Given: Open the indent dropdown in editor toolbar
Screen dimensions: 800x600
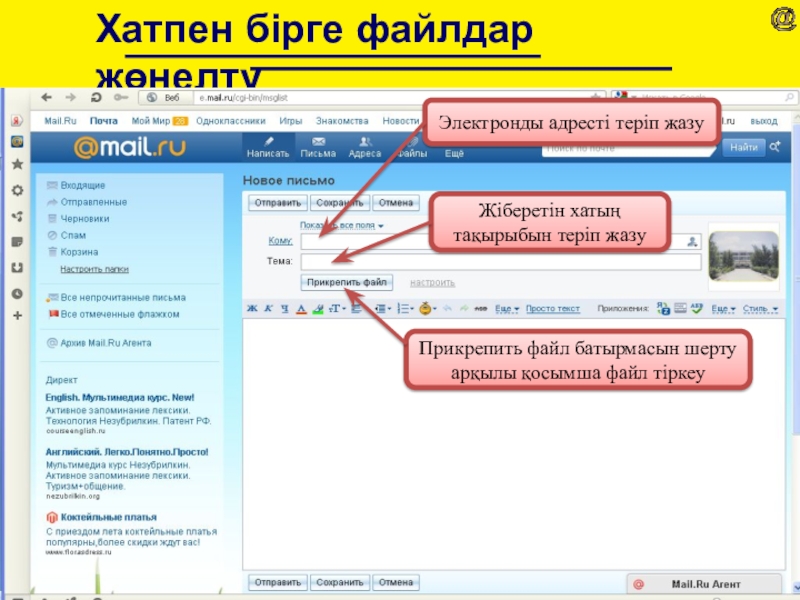Looking at the screenshot, I should click(x=383, y=309).
